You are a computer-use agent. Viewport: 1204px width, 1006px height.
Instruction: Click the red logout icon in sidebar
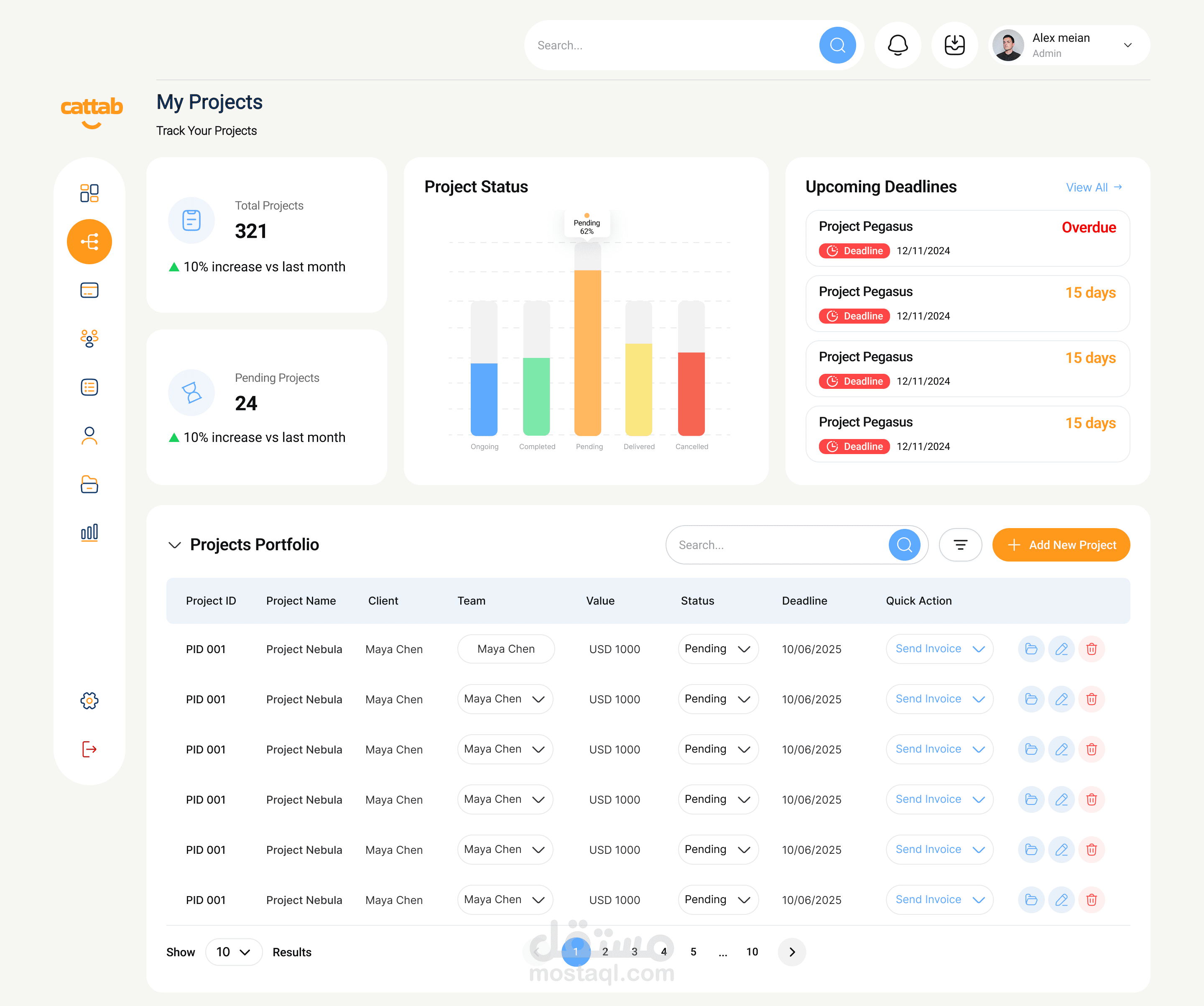tap(89, 749)
